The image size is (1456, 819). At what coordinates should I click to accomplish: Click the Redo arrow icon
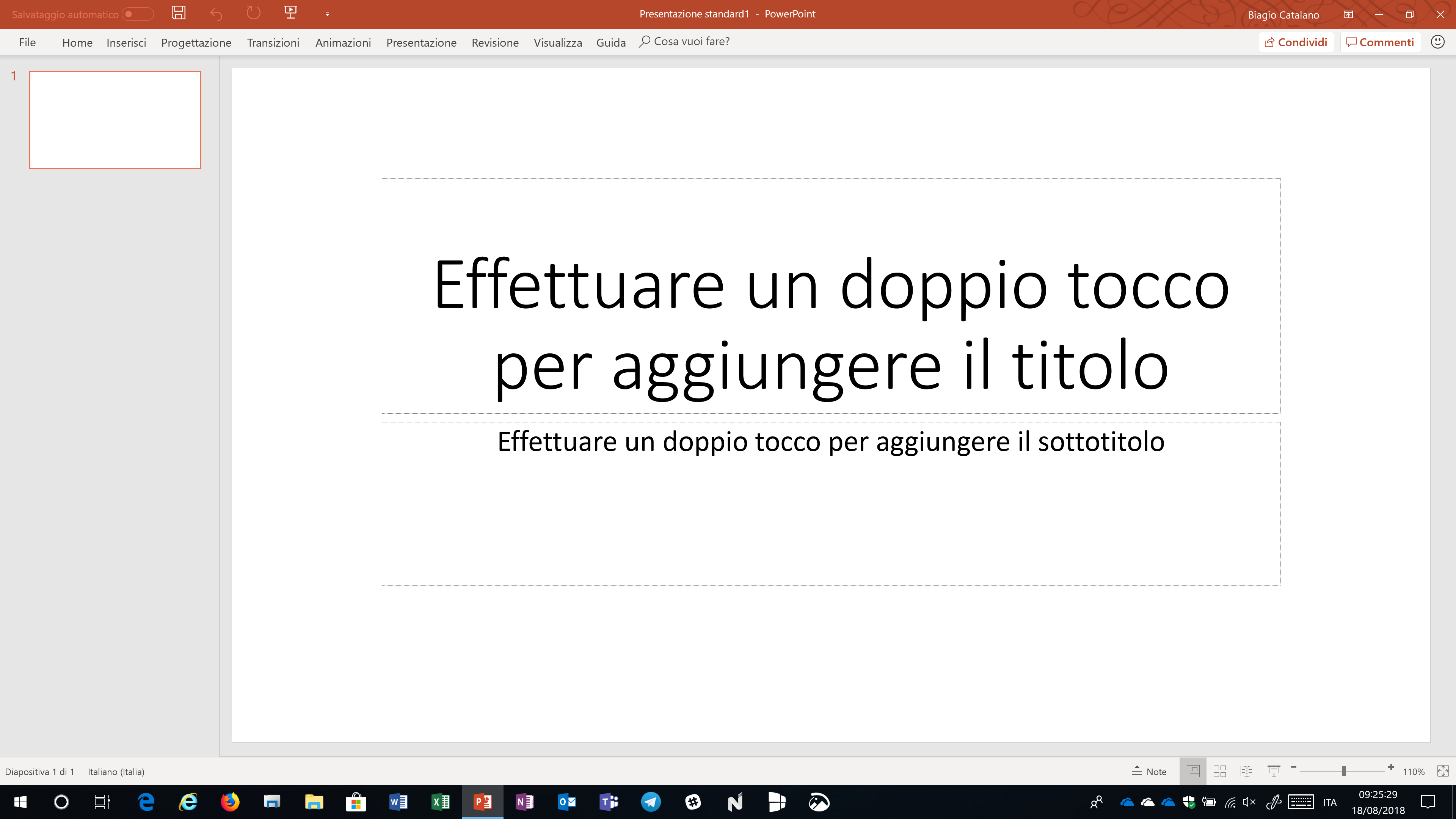coord(253,13)
